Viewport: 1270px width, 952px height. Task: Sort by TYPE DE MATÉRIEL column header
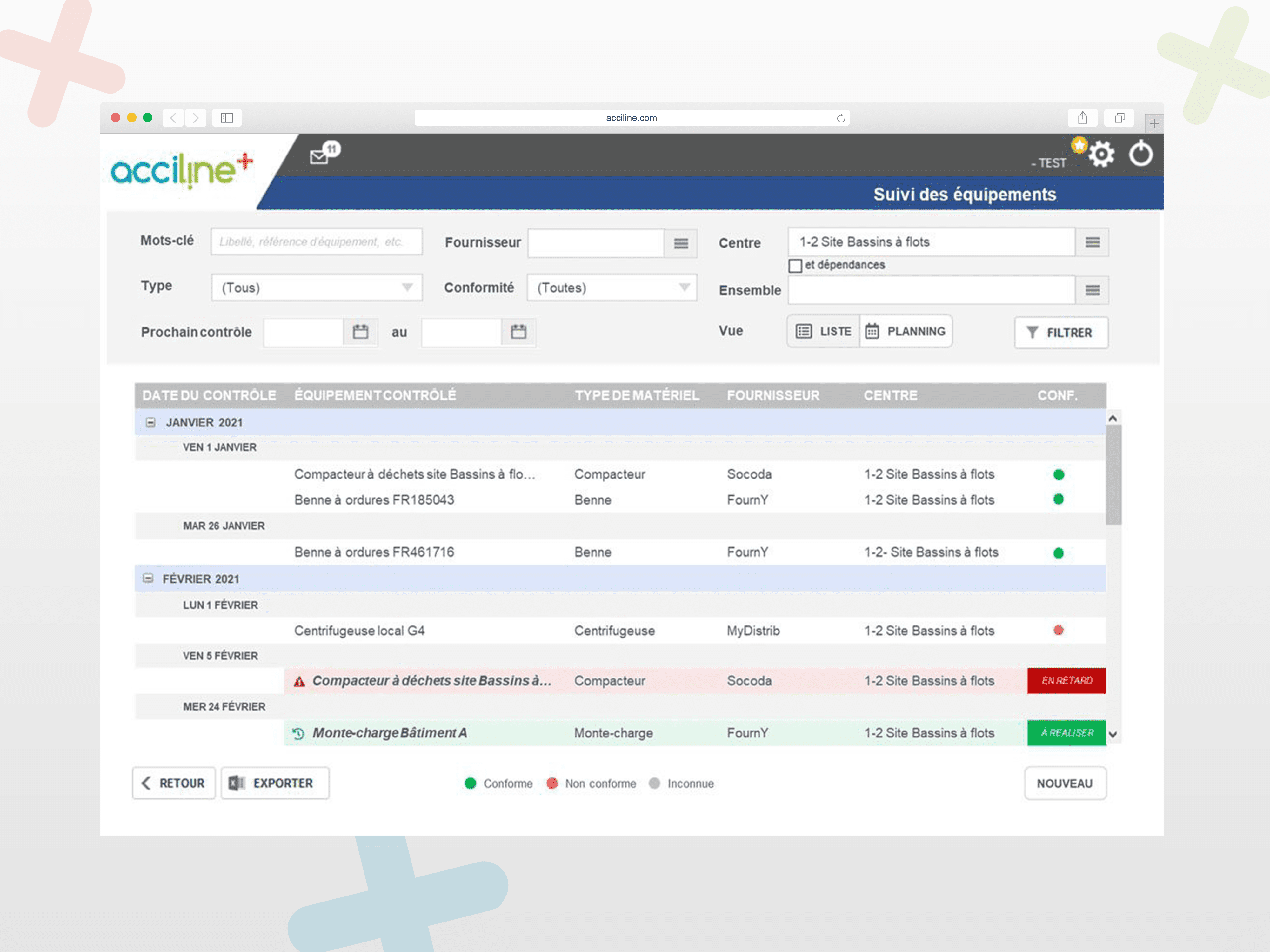pos(637,395)
